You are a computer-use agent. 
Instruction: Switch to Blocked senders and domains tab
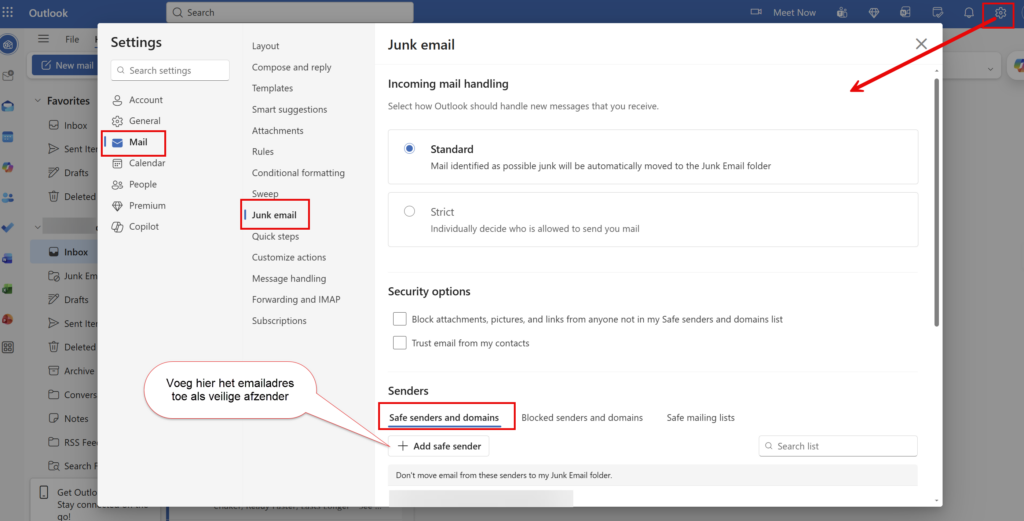[582, 417]
